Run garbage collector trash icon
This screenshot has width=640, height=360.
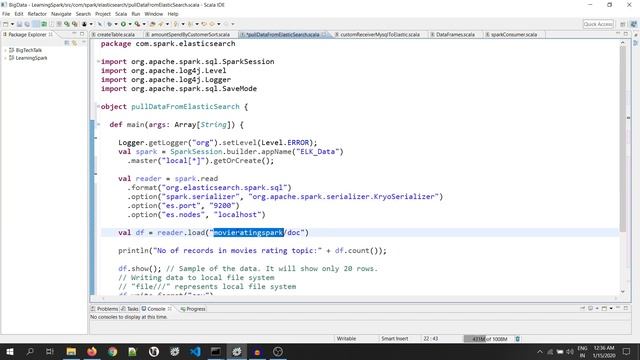point(518,339)
